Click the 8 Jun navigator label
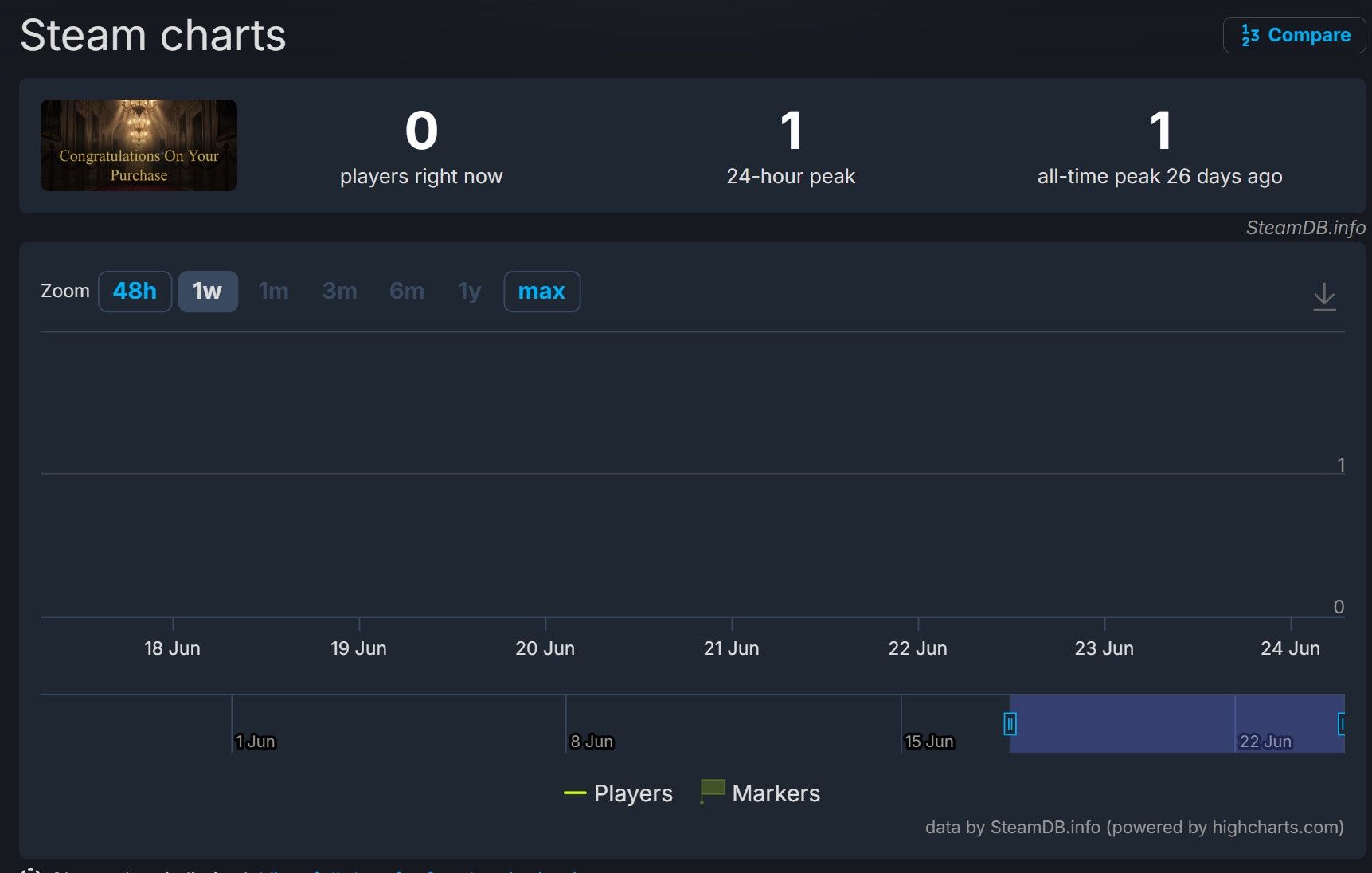This screenshot has width=1372, height=873. click(x=592, y=742)
